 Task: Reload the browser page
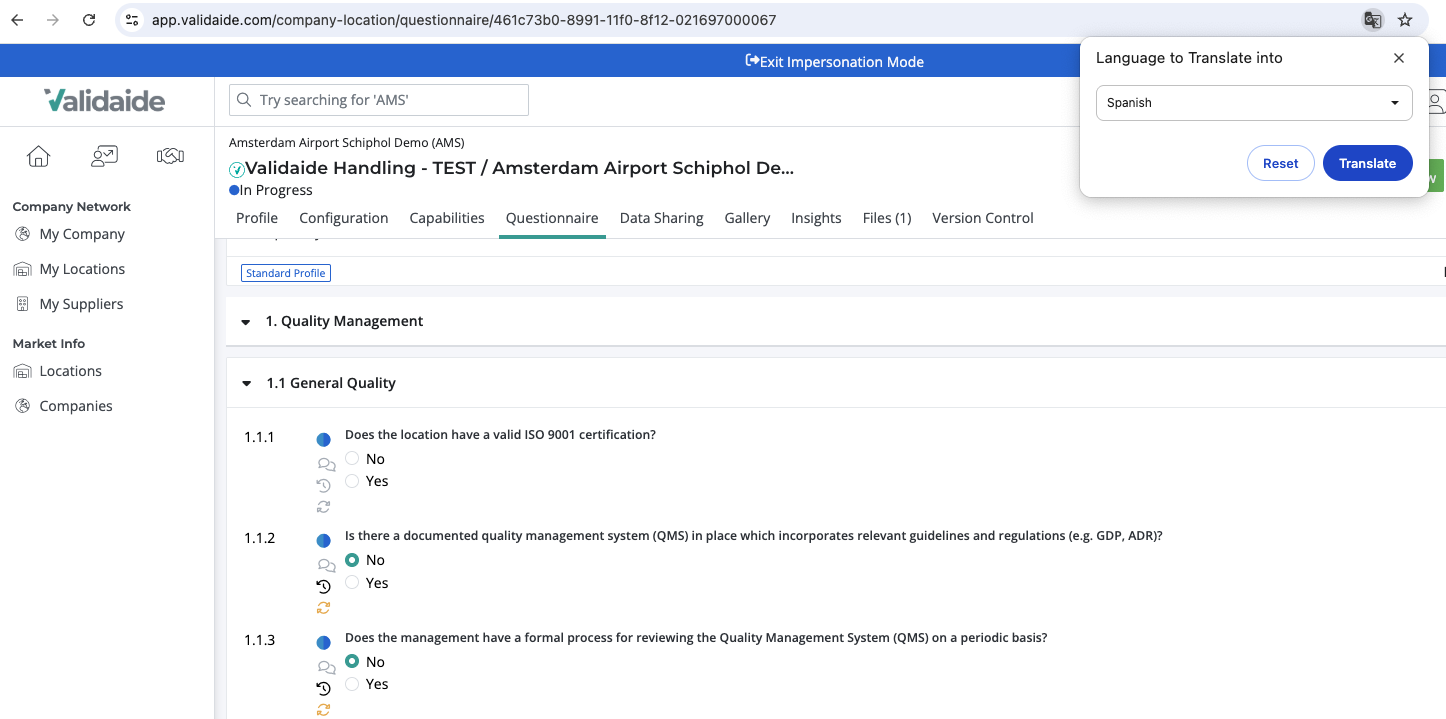click(x=89, y=20)
